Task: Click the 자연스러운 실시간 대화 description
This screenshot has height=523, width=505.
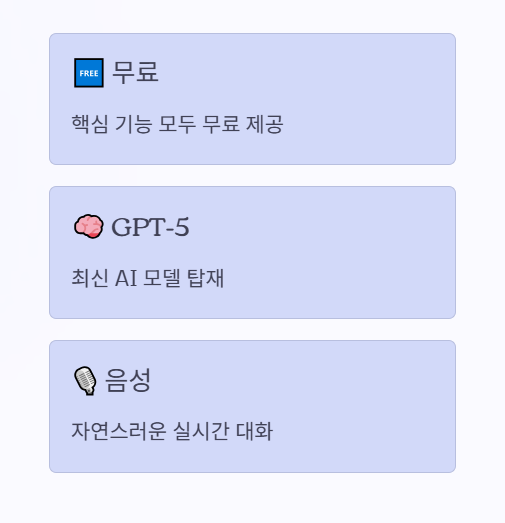Action: (172, 431)
